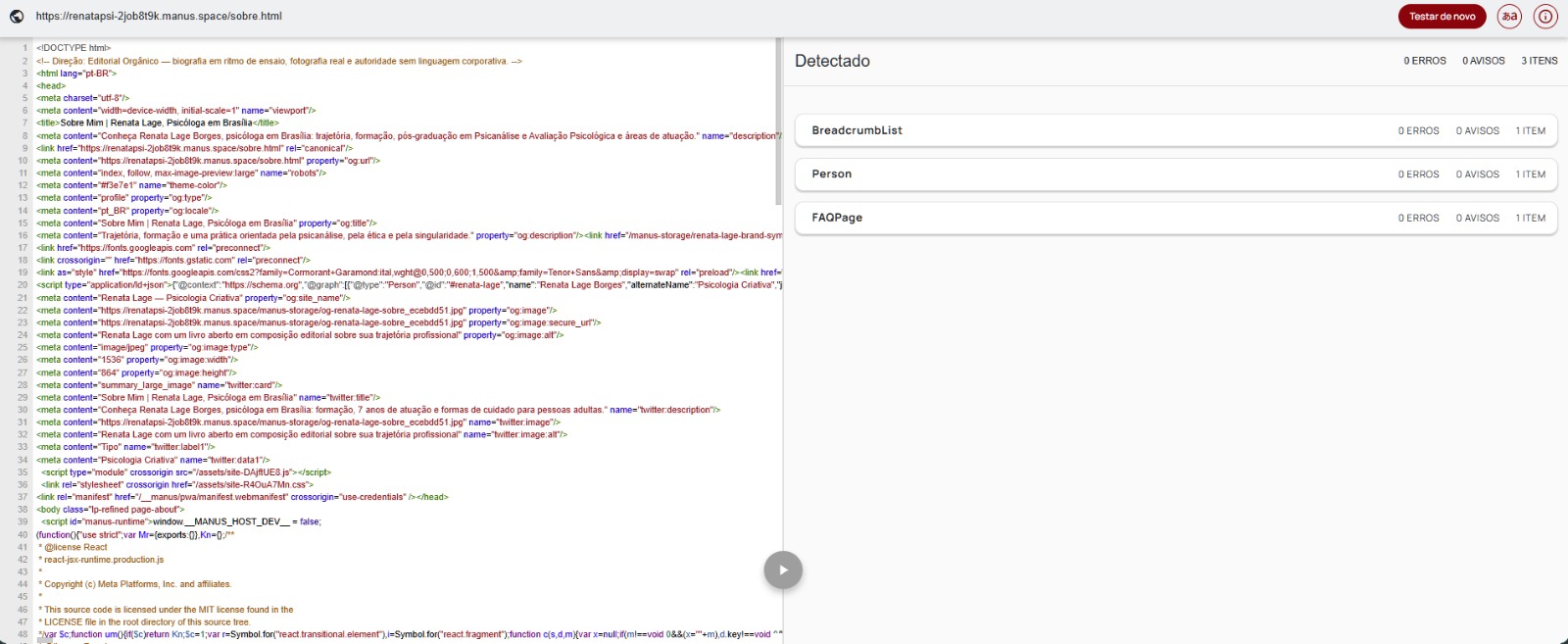The height and width of the screenshot is (644, 1568).
Task: Click the 'Testar de novo' button
Action: point(1442,17)
